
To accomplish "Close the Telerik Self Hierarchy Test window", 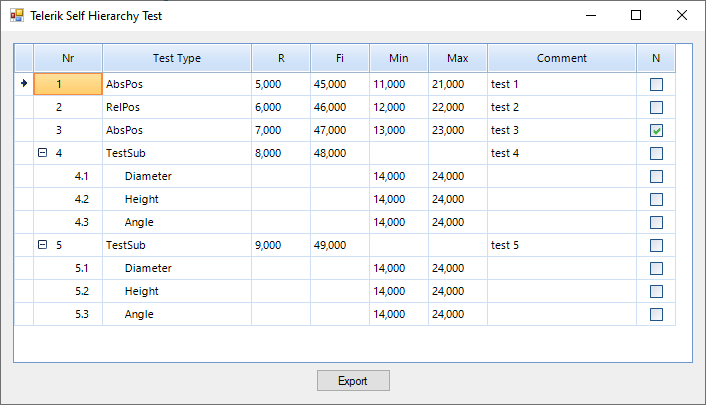I will pos(682,16).
